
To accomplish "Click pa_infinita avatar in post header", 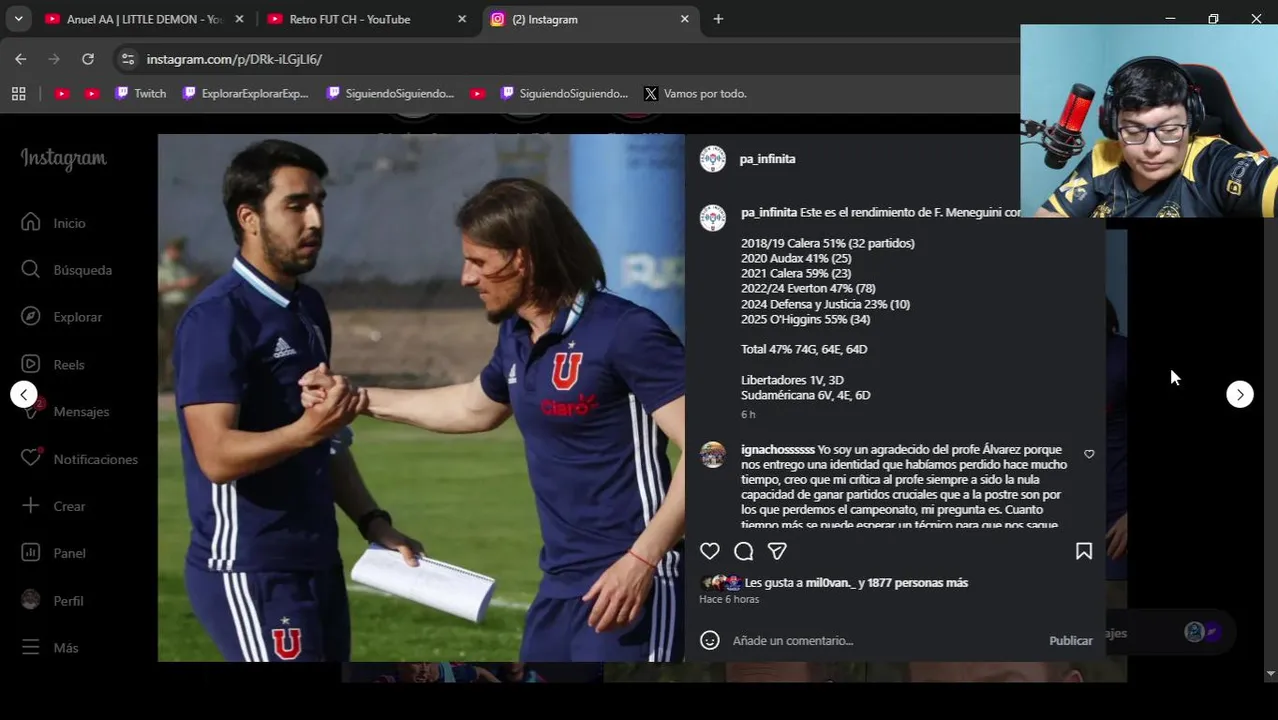I will click(x=713, y=159).
